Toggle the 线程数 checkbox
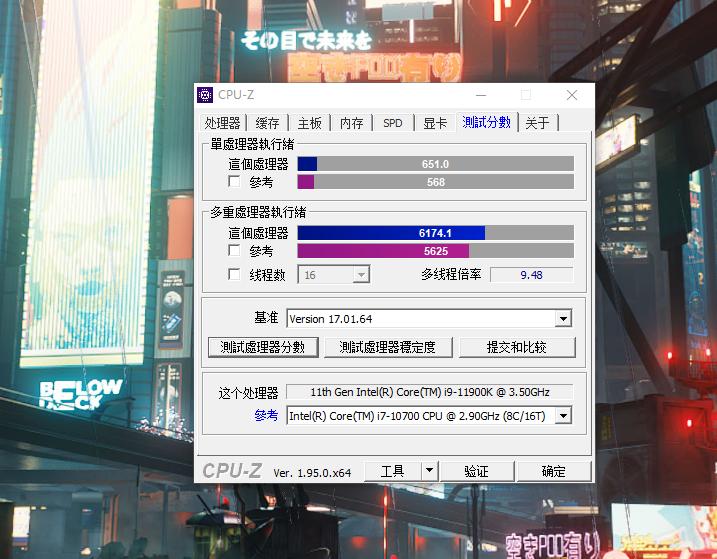 click(x=234, y=274)
